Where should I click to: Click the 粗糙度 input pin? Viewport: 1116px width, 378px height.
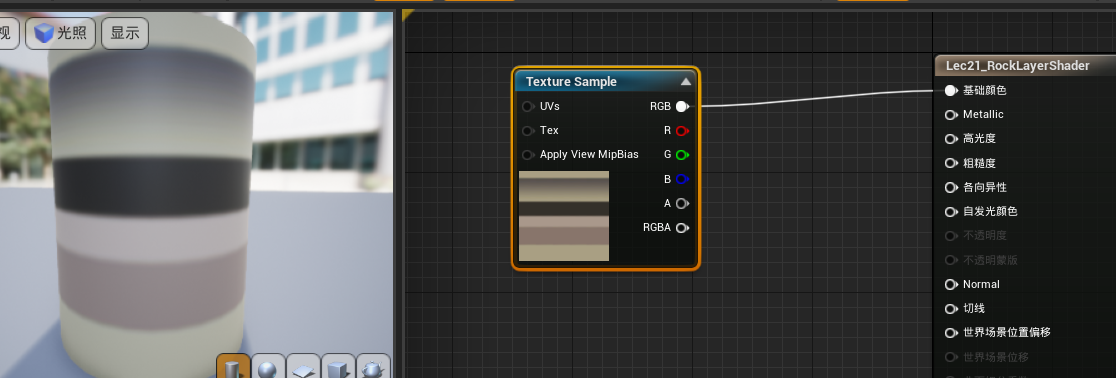pos(951,163)
